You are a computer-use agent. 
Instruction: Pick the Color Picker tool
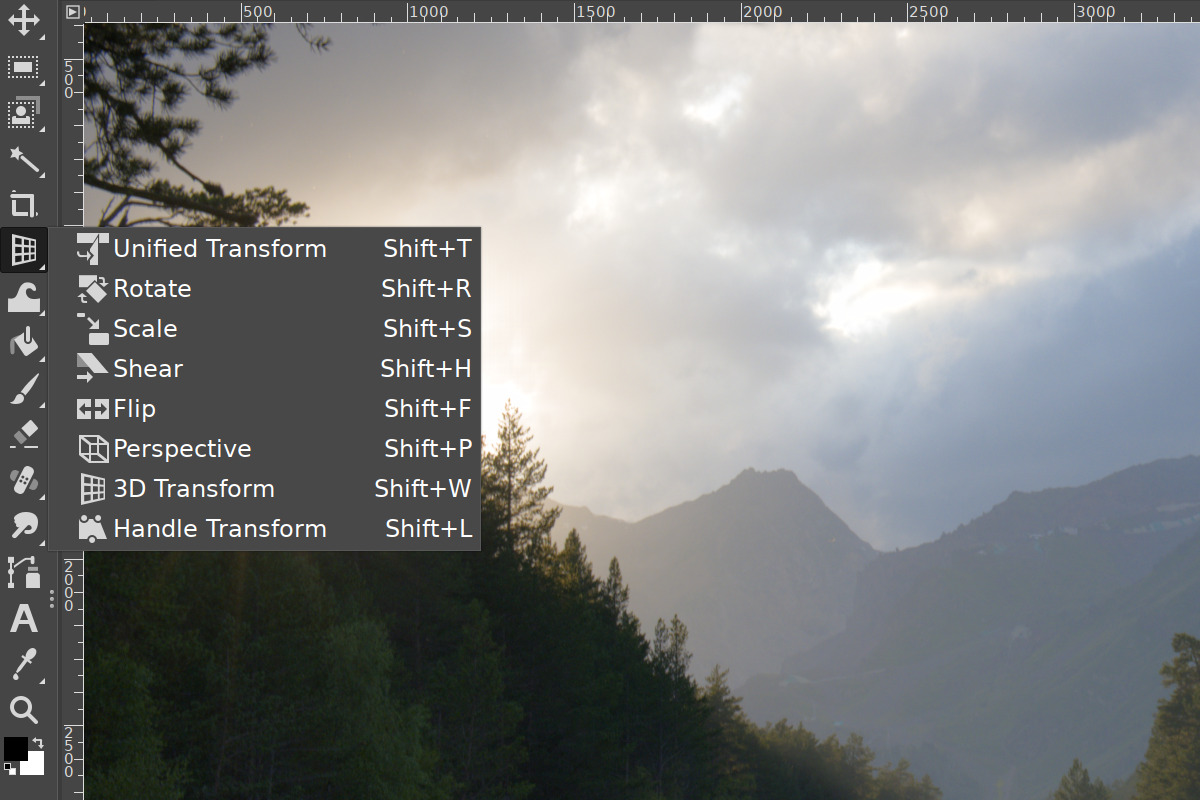coord(25,664)
